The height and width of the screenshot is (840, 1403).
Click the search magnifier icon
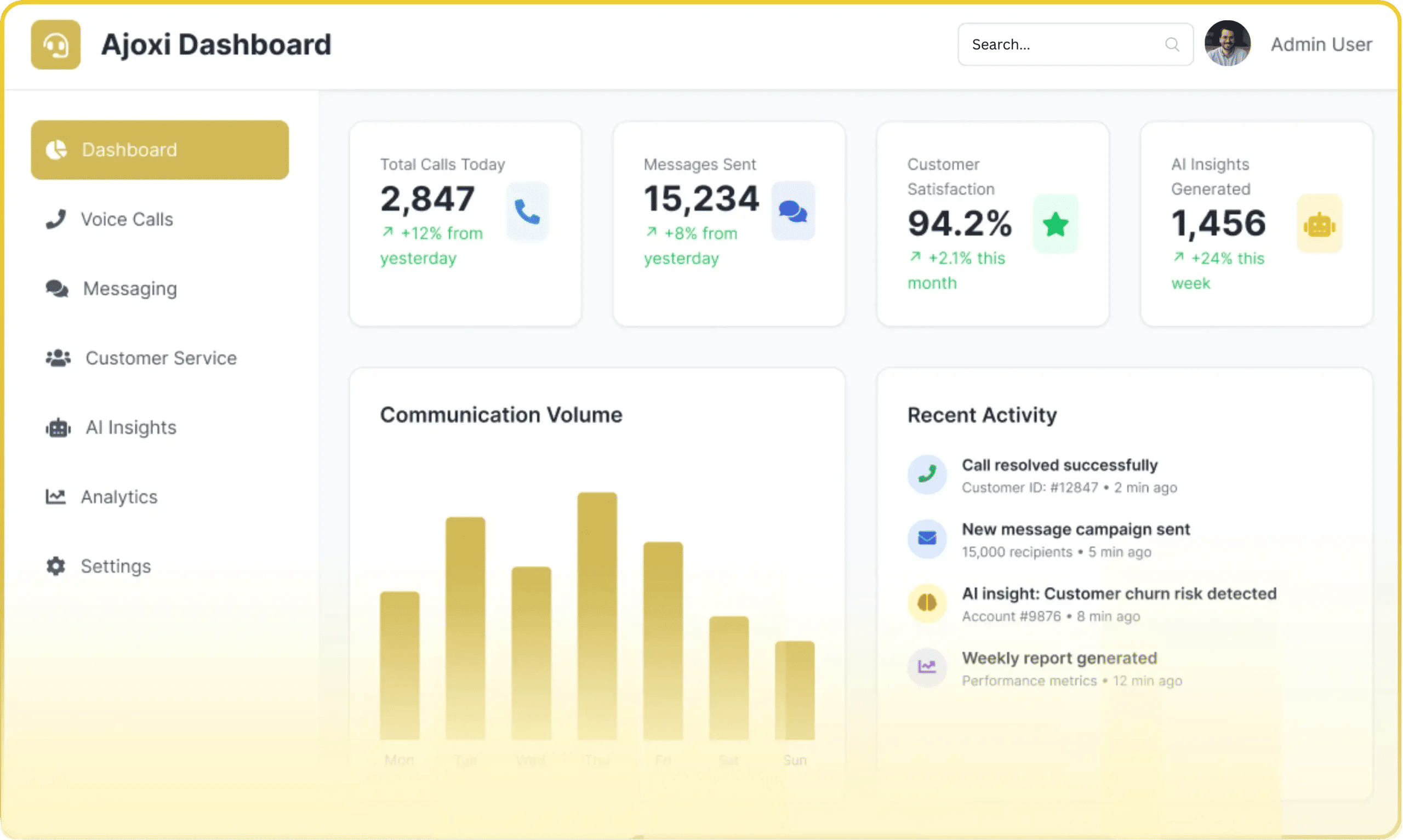[1172, 45]
